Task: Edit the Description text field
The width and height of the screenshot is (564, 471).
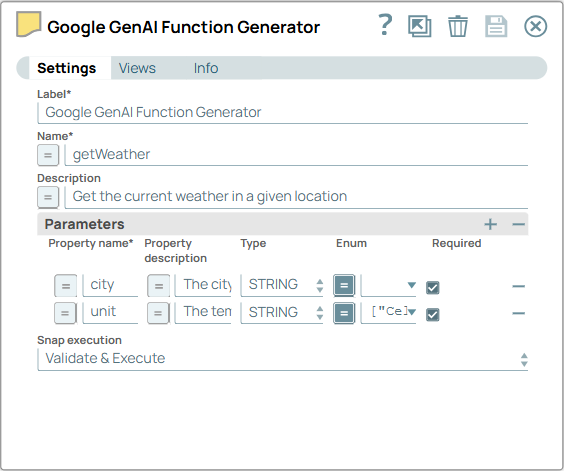Action: (x=296, y=197)
